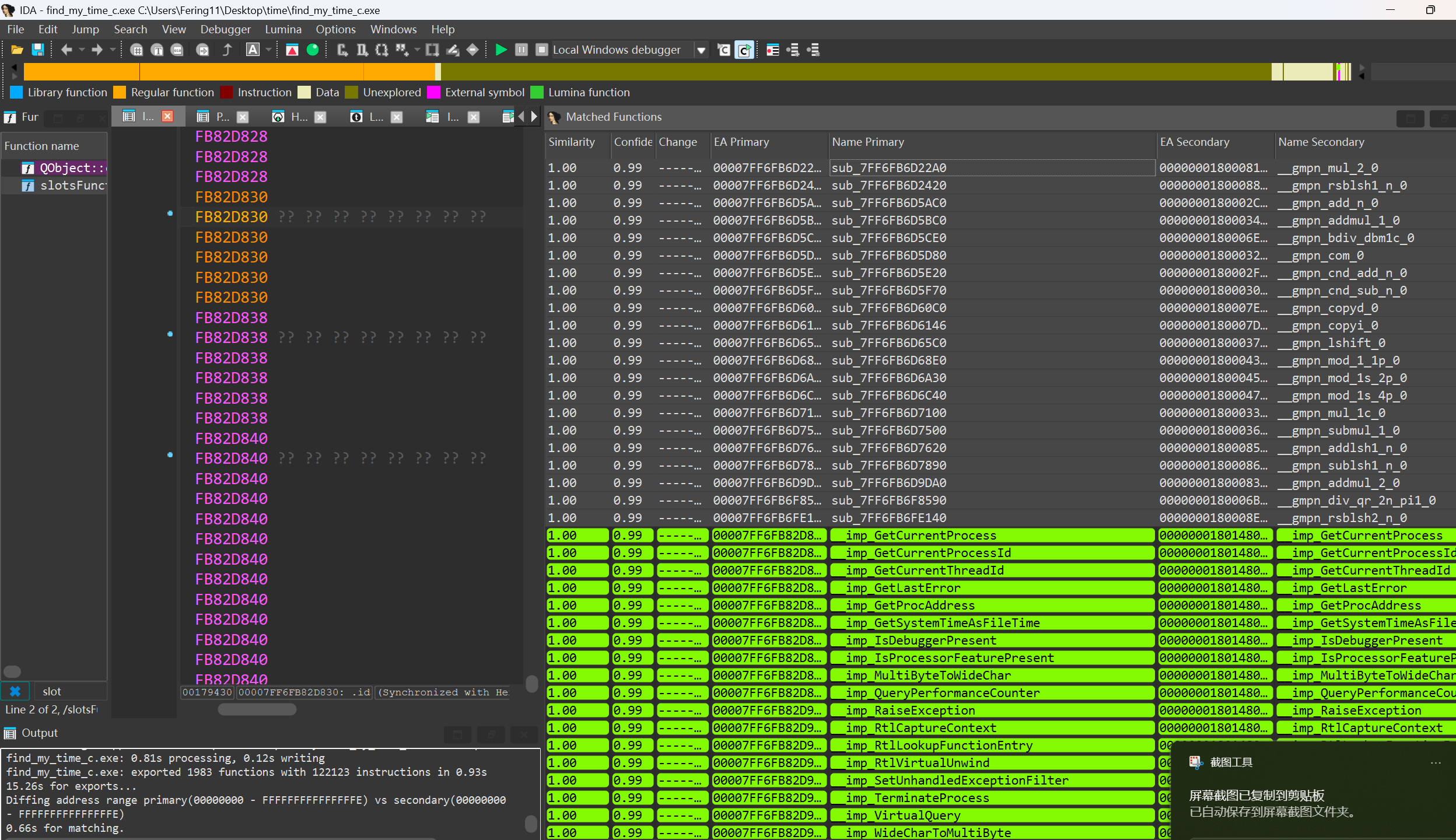Screen dimensions: 1456x840
Task: Open the Lumina menu
Action: (x=283, y=29)
